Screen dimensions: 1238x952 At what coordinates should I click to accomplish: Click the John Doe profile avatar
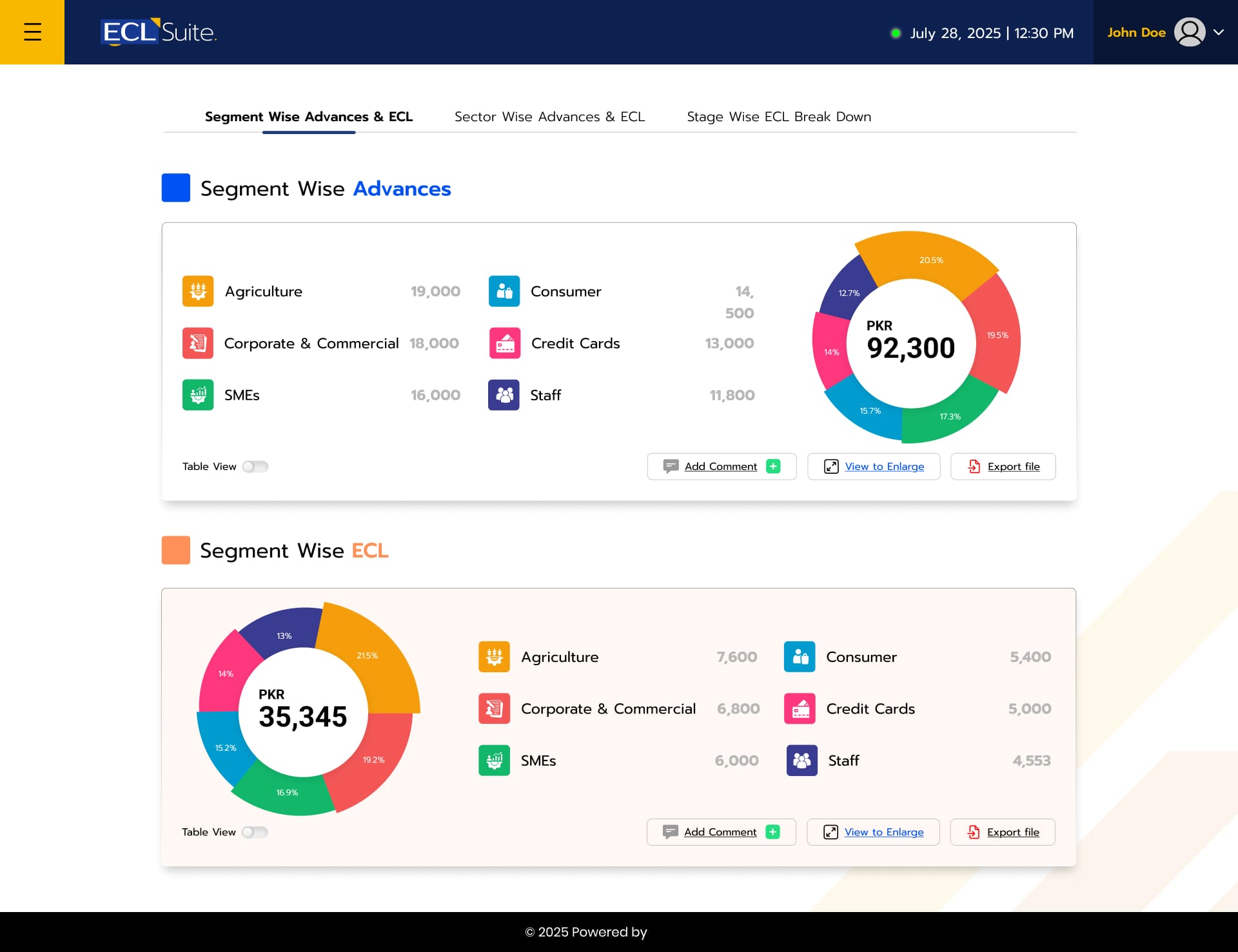click(x=1189, y=32)
